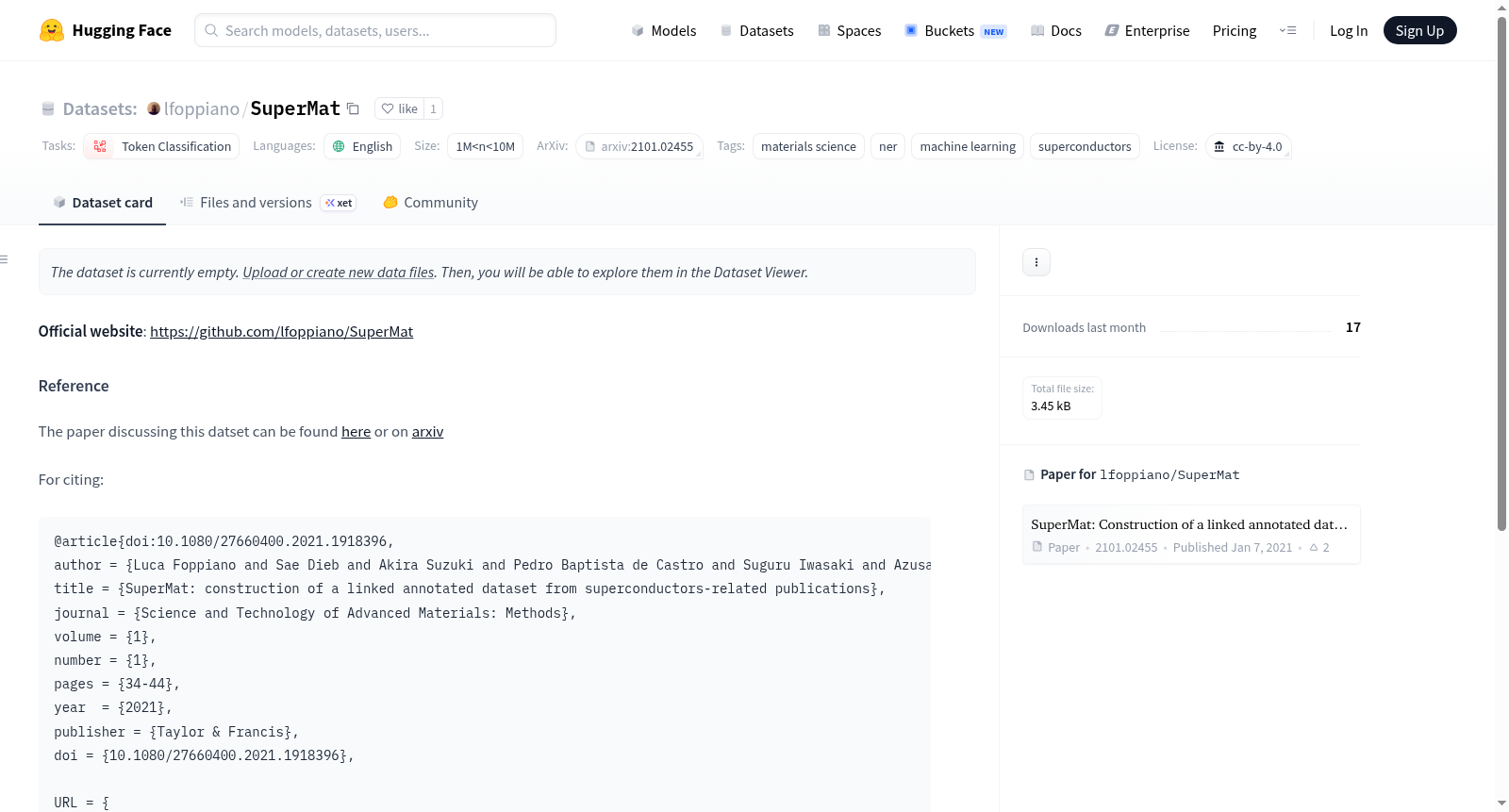Click the xet badge on Files tab
1509x812 pixels.
click(339, 203)
